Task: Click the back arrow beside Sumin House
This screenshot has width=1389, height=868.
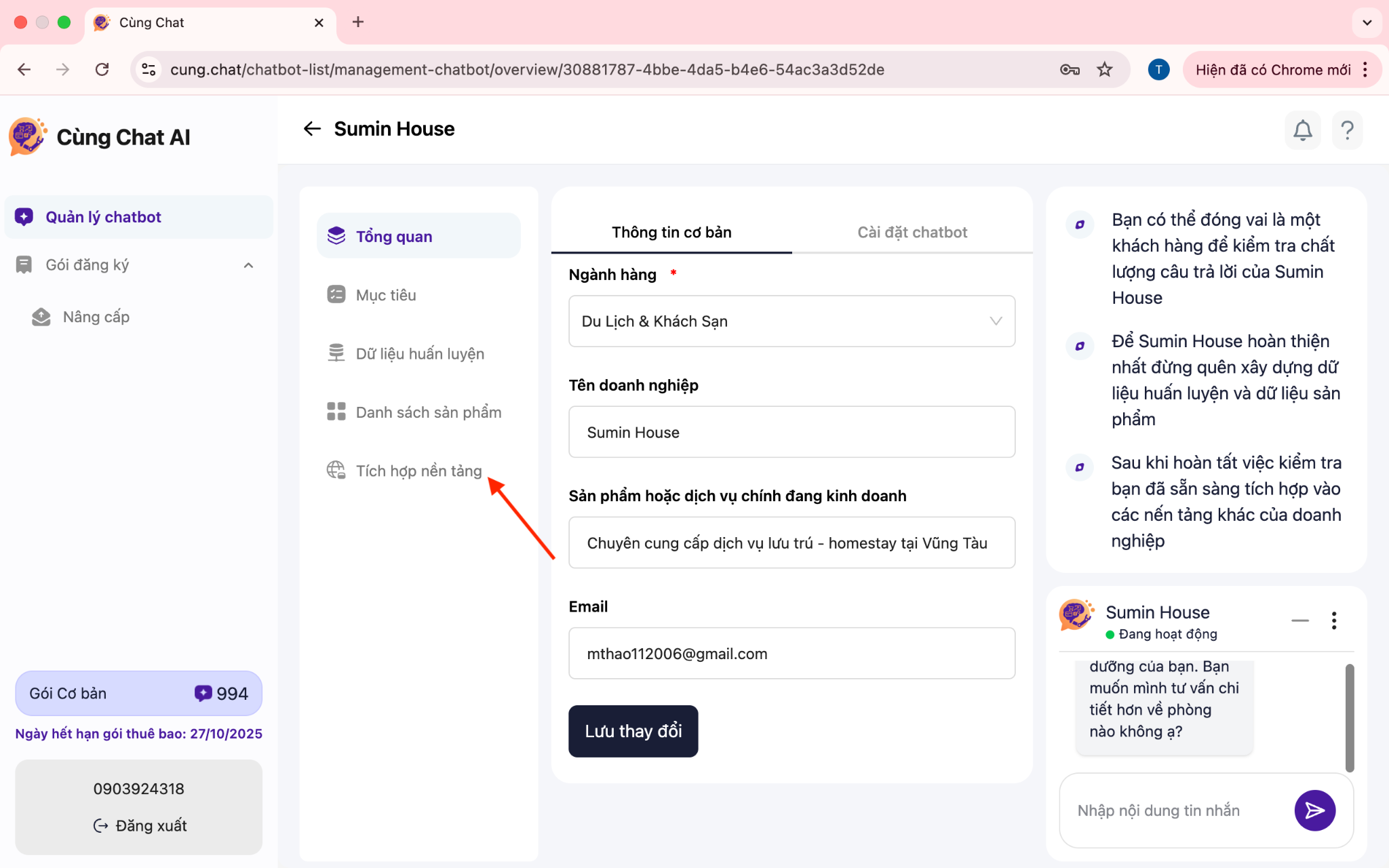Action: coord(312,129)
